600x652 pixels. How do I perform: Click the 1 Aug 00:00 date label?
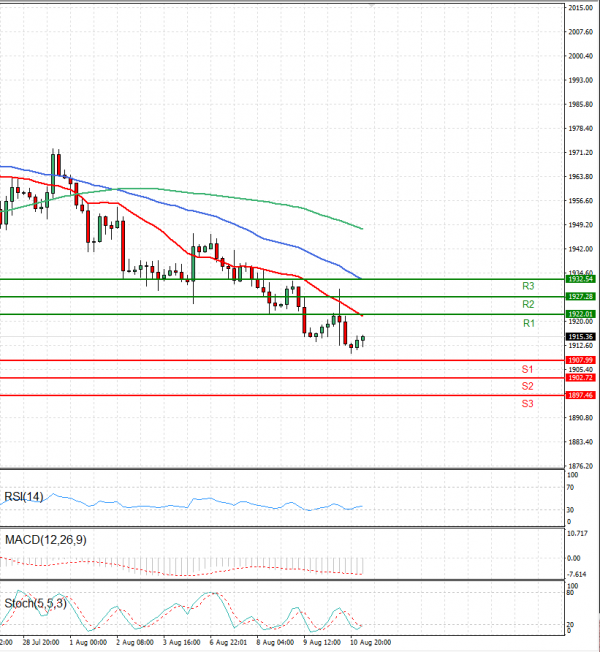[88, 642]
